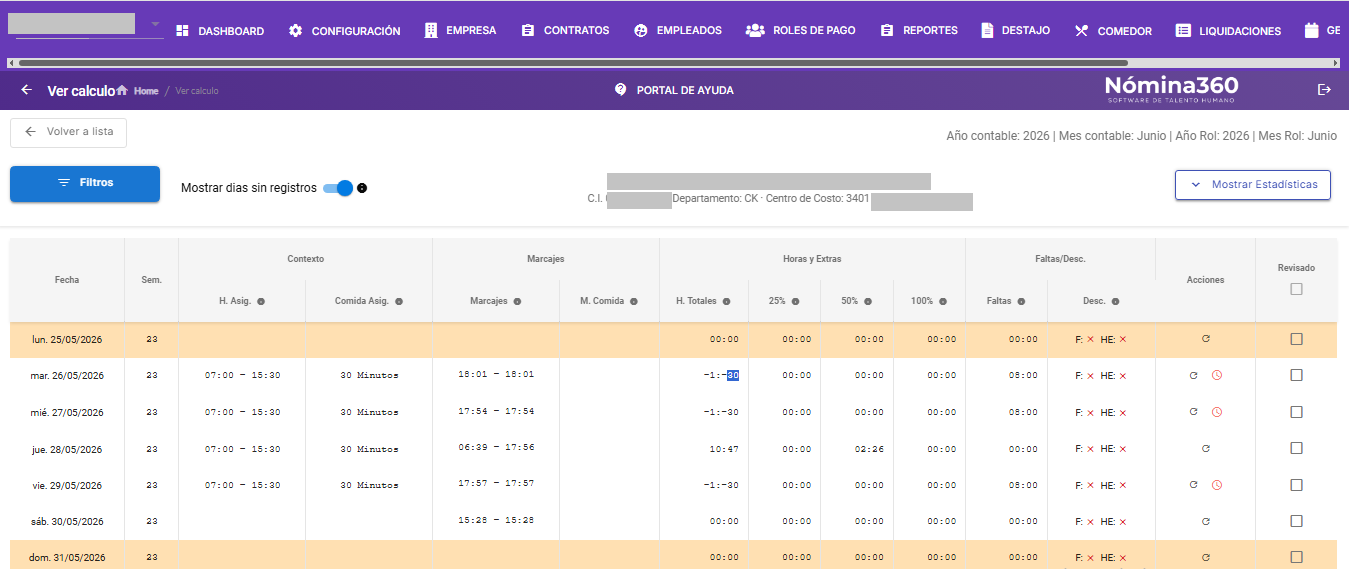Image resolution: width=1349 pixels, height=569 pixels.
Task: Click the red clock icon for mar. 26/05/2026
Action: [x=1217, y=376]
